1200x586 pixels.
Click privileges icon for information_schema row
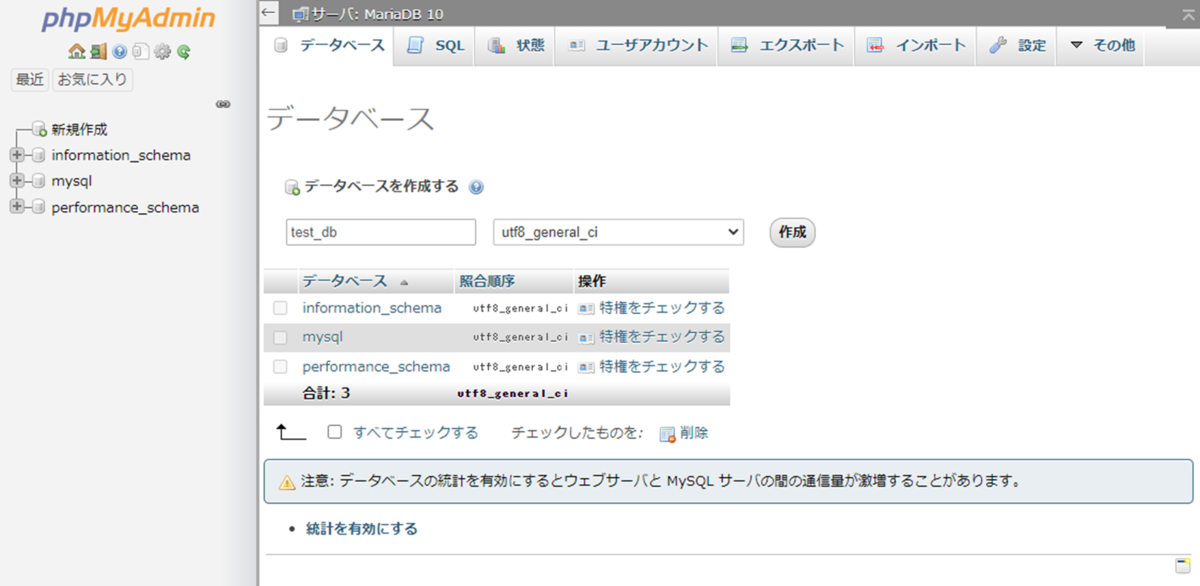click(x=587, y=308)
